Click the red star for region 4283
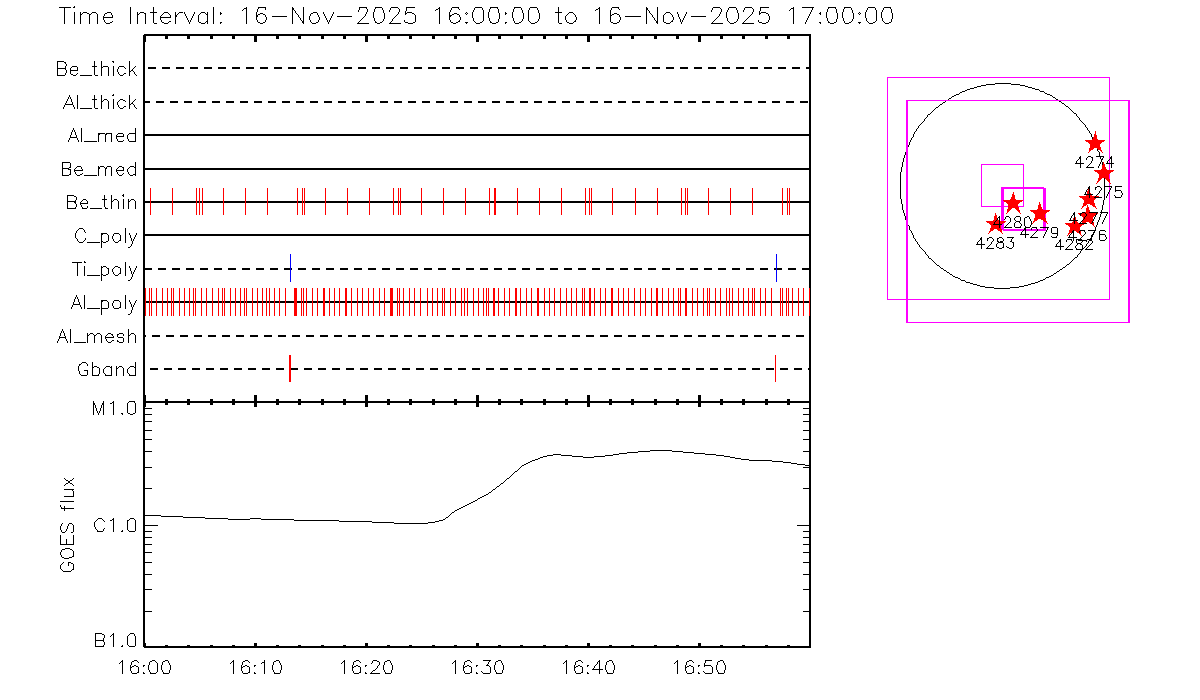Screen dimensions: 1200x700 (995, 225)
